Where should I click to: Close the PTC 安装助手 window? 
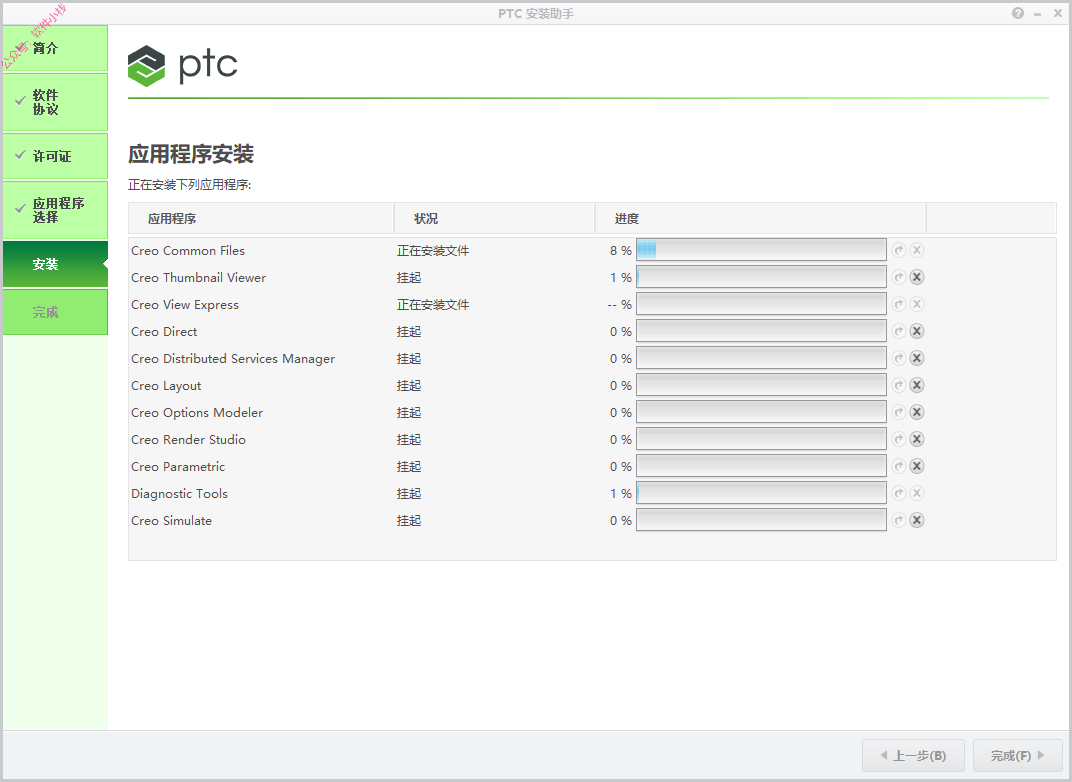(x=1058, y=13)
